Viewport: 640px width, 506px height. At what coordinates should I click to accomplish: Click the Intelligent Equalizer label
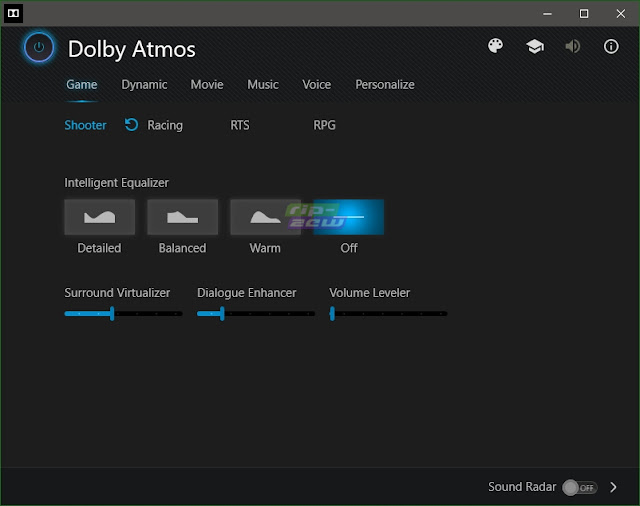pyautogui.click(x=116, y=183)
